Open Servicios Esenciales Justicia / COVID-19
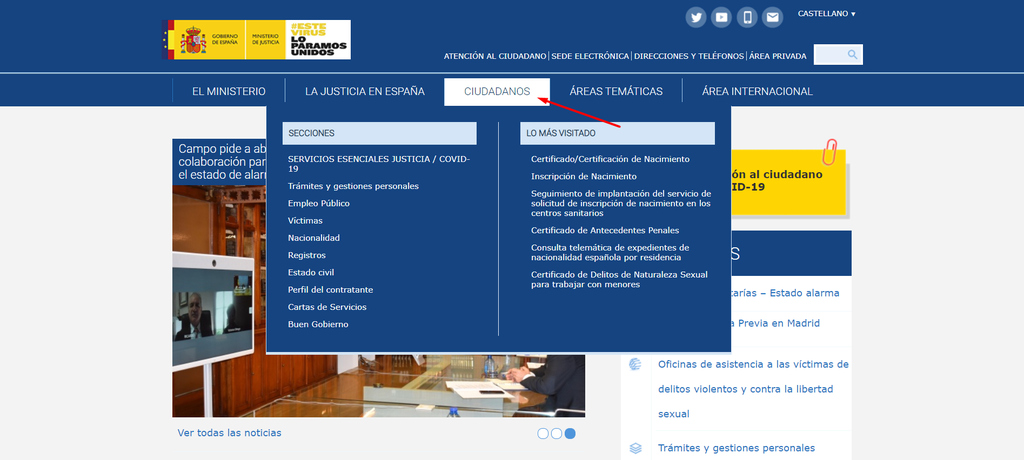 tap(379, 164)
